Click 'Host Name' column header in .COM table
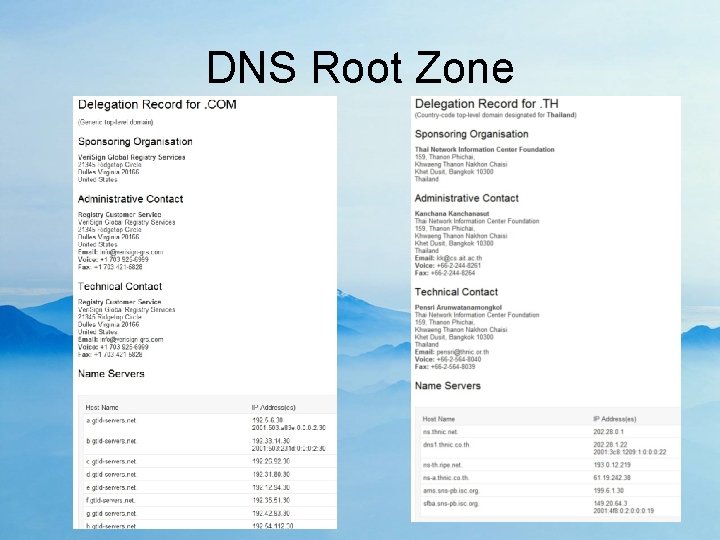This screenshot has width=720, height=540. [102, 407]
